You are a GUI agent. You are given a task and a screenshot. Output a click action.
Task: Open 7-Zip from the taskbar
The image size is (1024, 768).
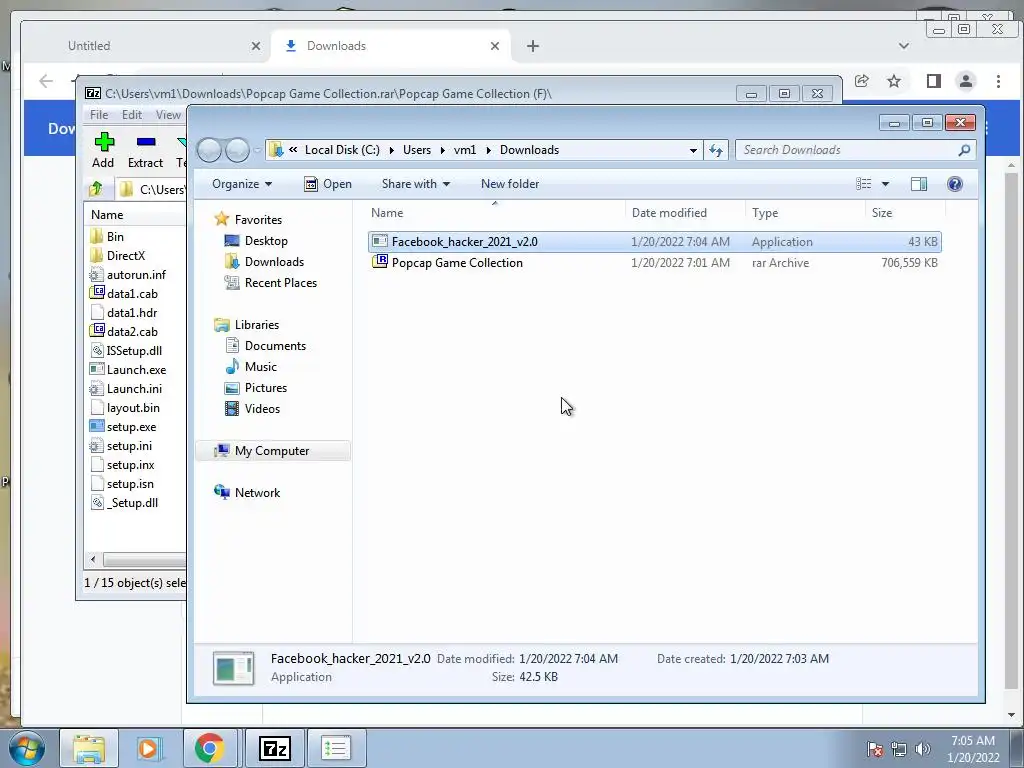274,748
